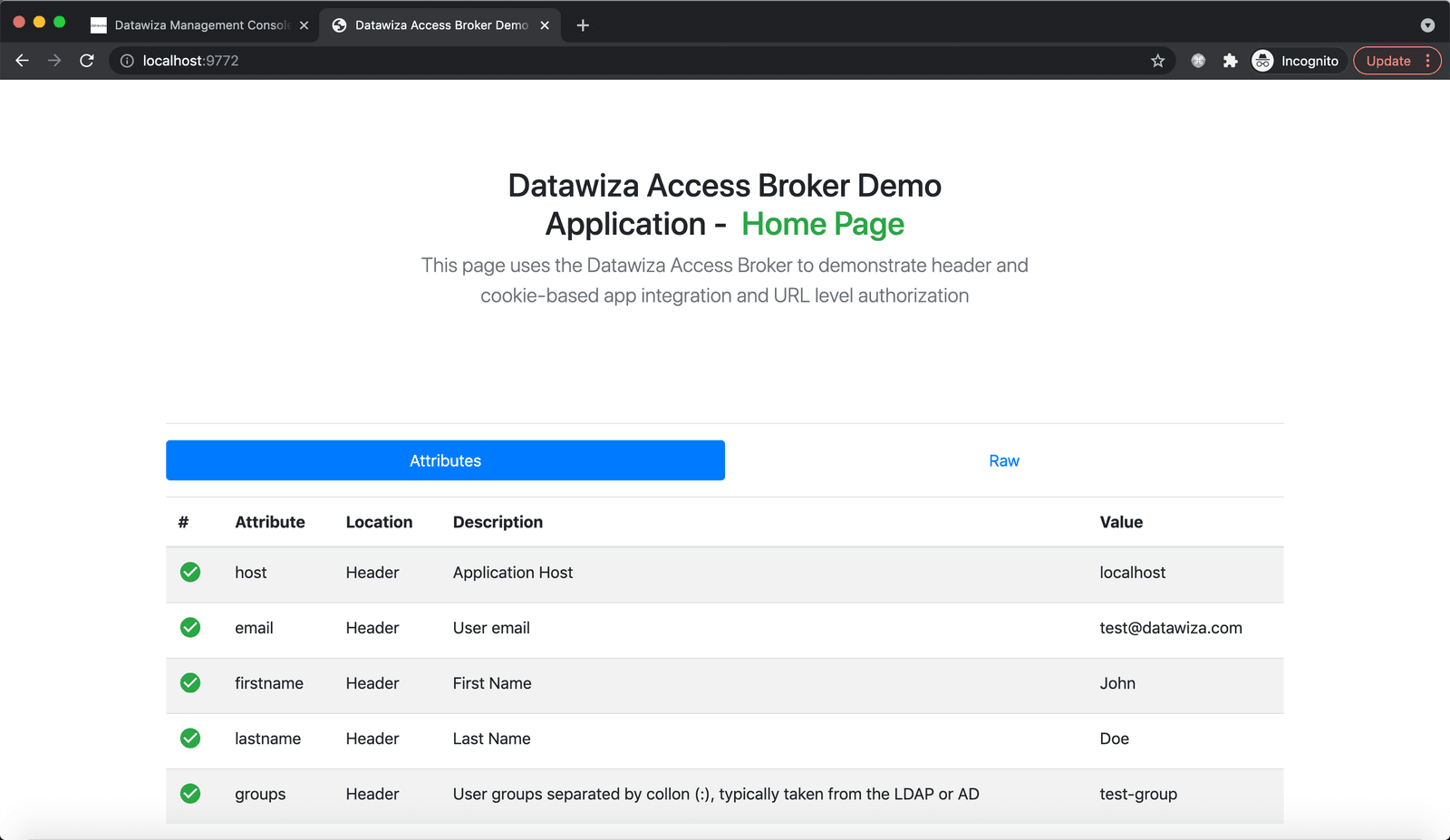This screenshot has width=1450, height=840.
Task: Open the extensions puzzle icon
Action: pos(1230,61)
